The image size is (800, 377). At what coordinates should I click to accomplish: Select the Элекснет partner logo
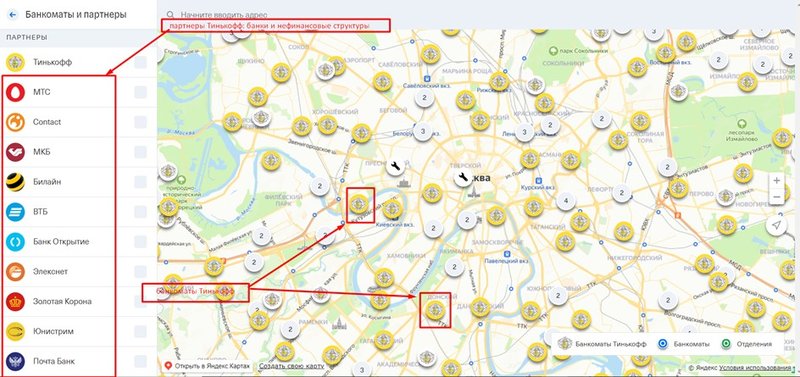15,272
